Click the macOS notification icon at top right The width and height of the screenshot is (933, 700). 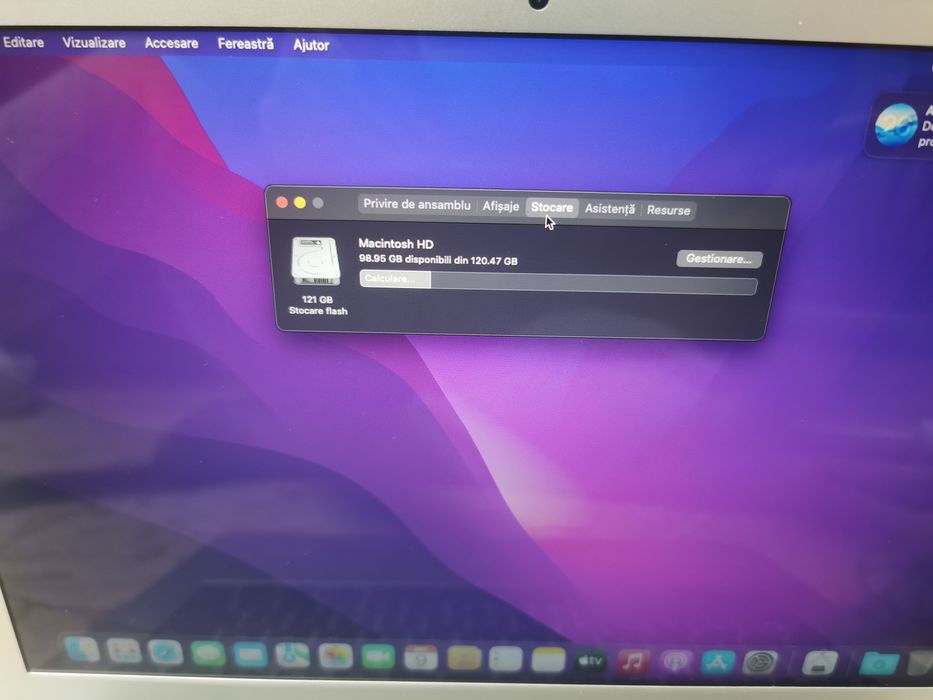(x=896, y=124)
